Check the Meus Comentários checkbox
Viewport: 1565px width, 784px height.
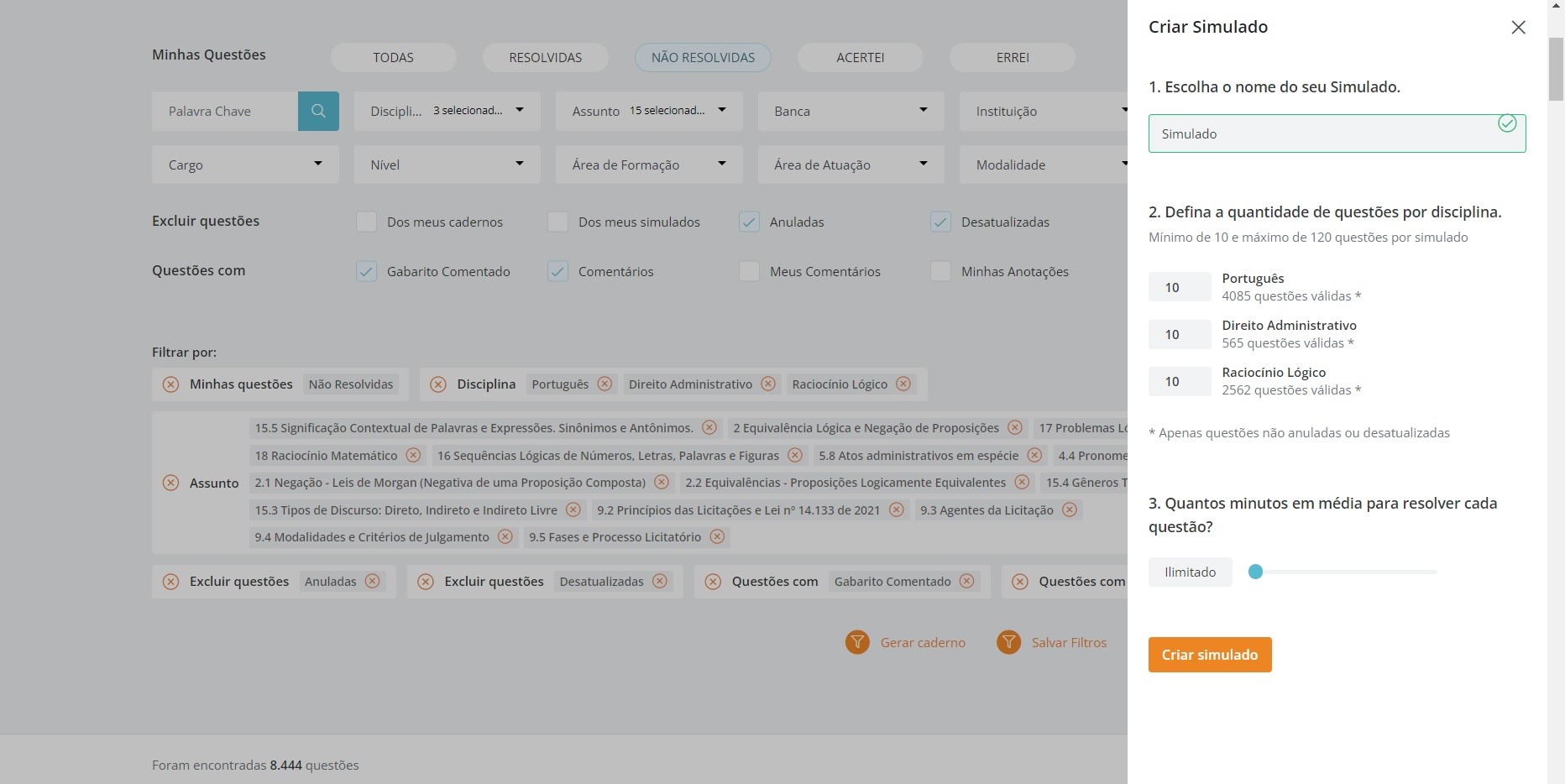click(749, 271)
